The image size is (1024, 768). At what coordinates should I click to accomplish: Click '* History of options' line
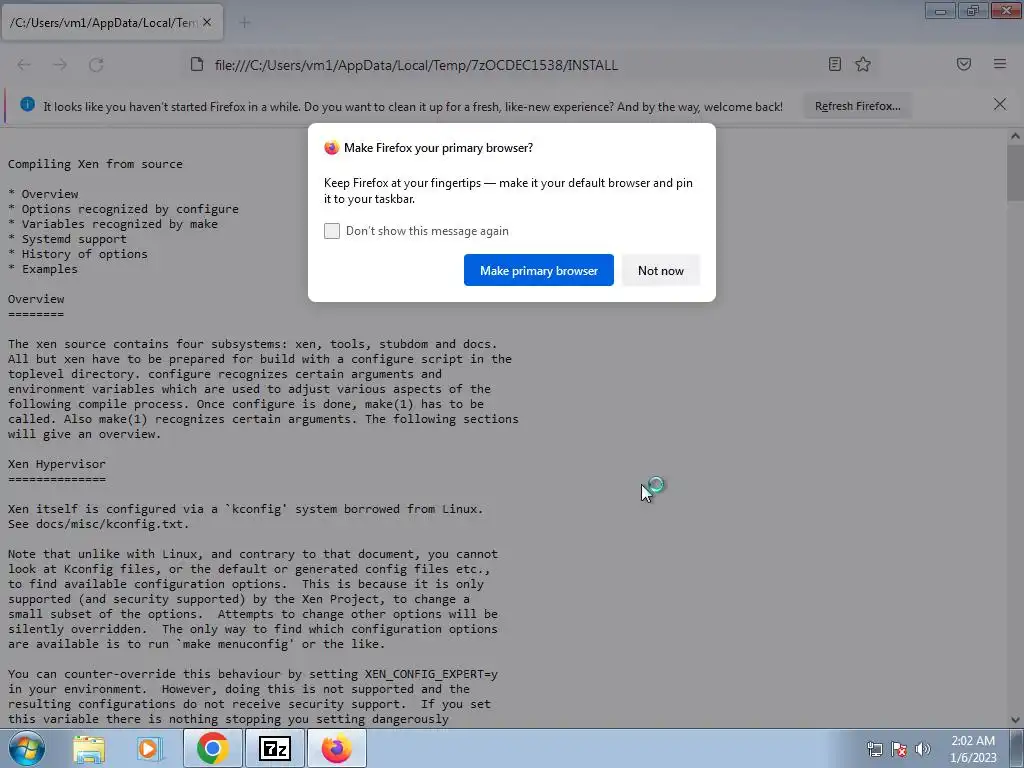point(78,254)
